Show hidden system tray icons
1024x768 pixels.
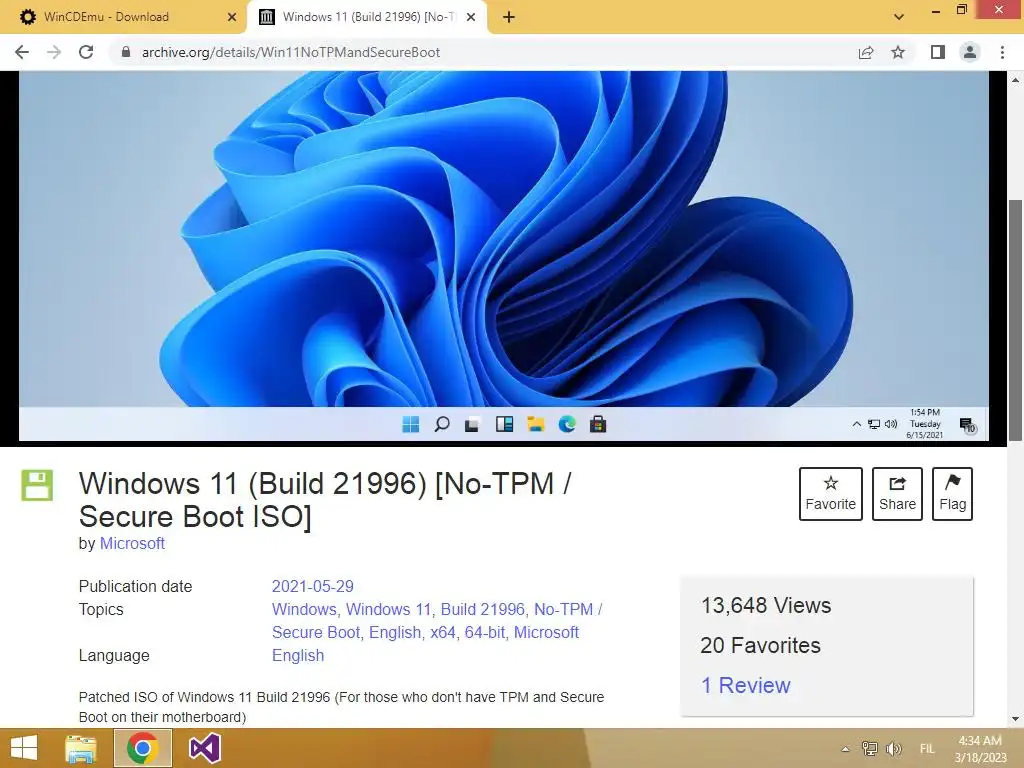pos(845,749)
